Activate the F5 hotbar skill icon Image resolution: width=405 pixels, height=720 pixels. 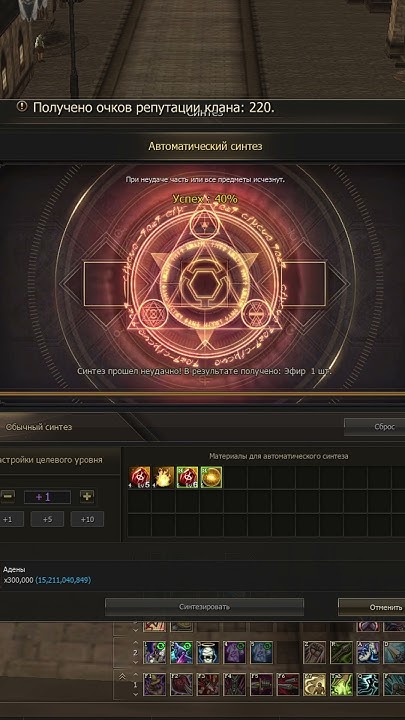click(261, 684)
